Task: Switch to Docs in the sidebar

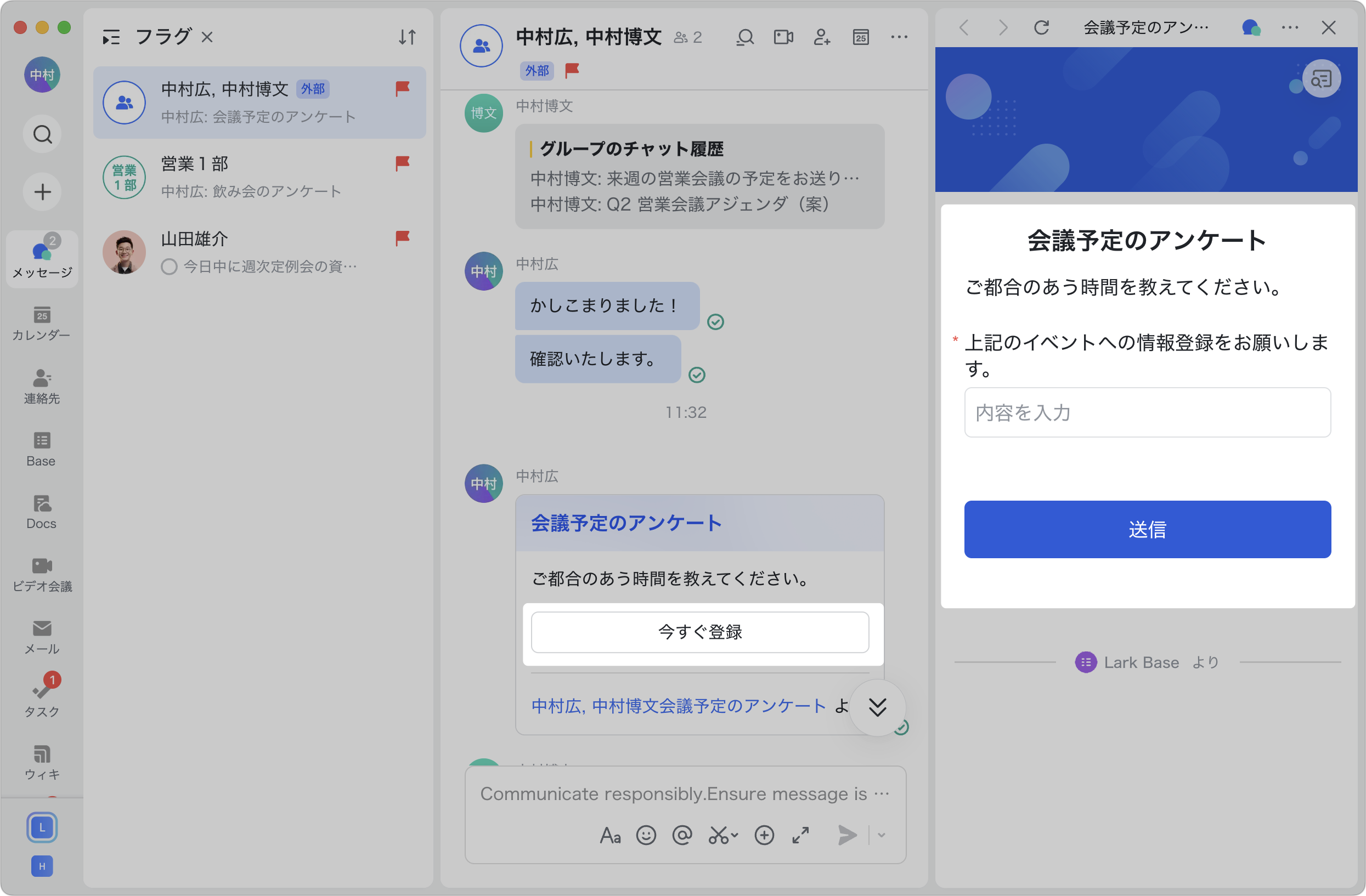Action: 42,511
